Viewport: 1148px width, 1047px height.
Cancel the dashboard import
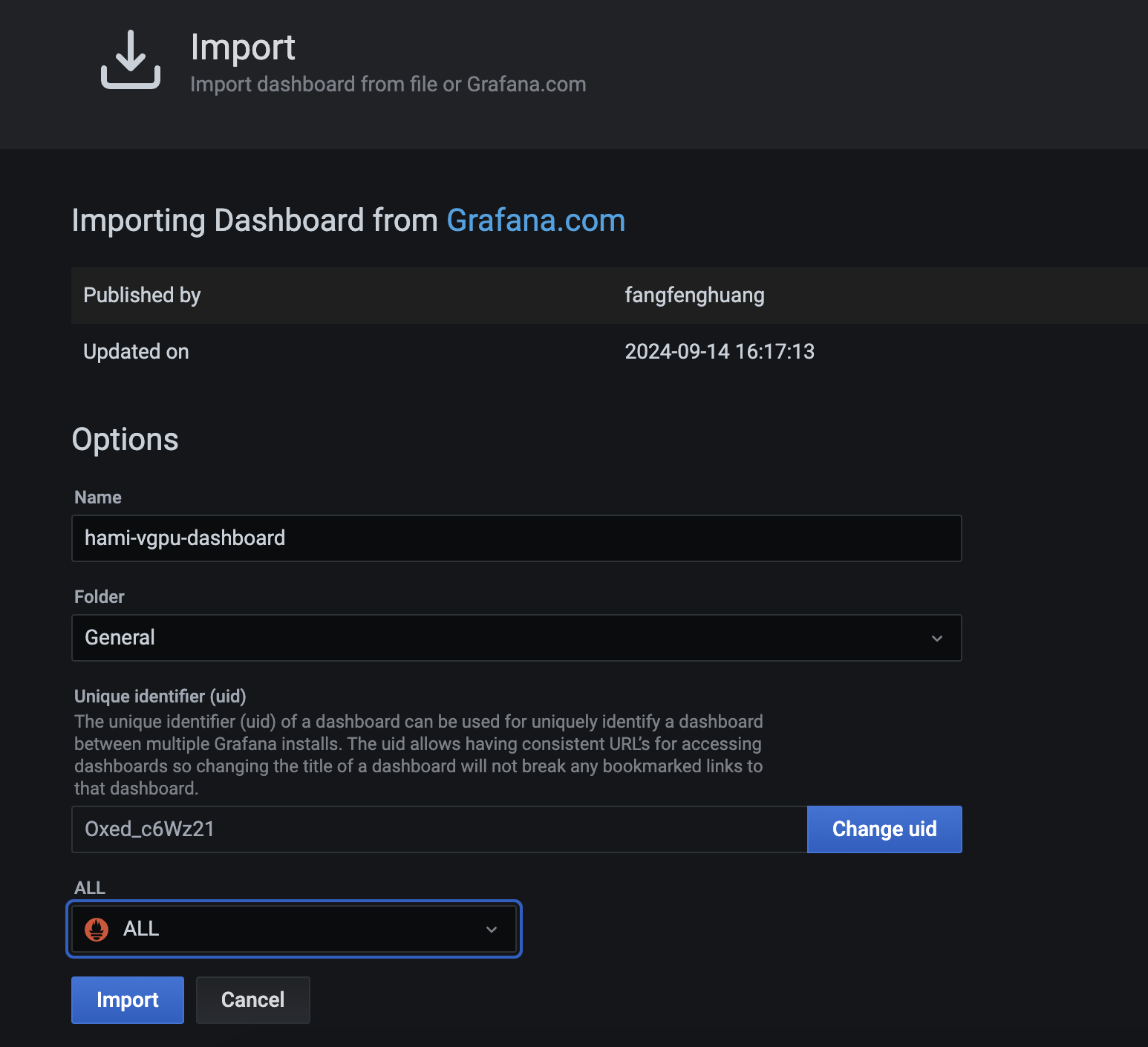(x=252, y=1000)
